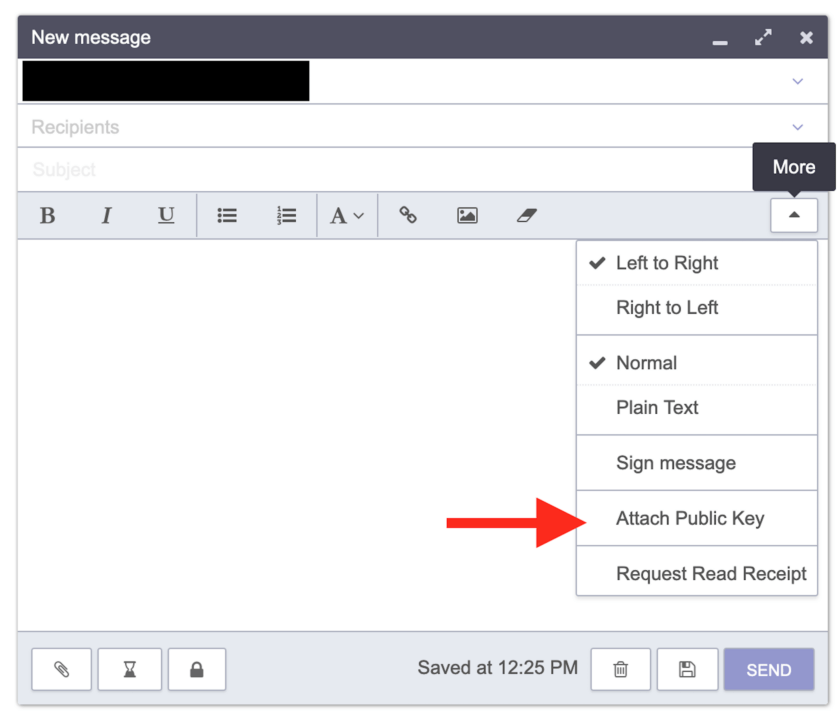Add an attachment with the paperclip button
This screenshot has width=840, height=715.
(62, 669)
